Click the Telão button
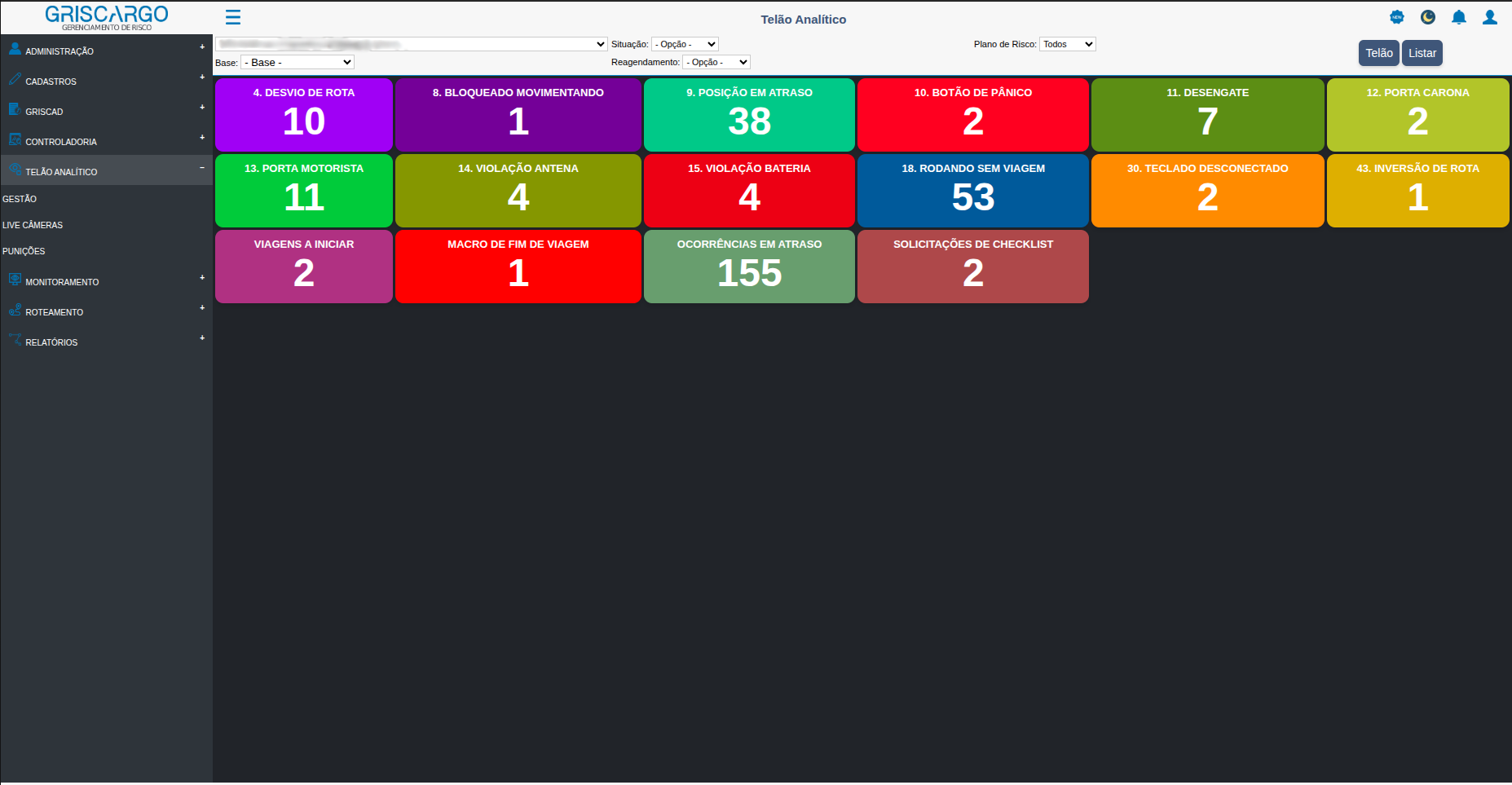 point(1378,53)
